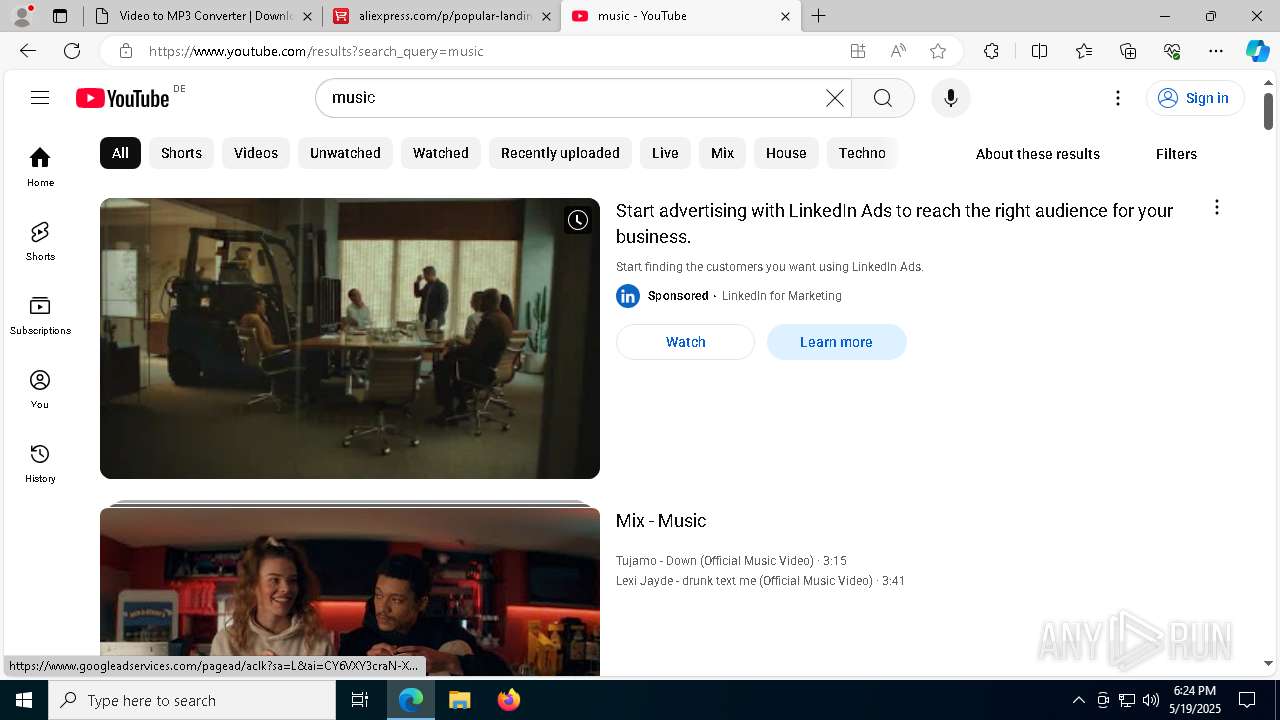Open Subscriptions in the sidebar
The image size is (1280, 720).
(40, 315)
